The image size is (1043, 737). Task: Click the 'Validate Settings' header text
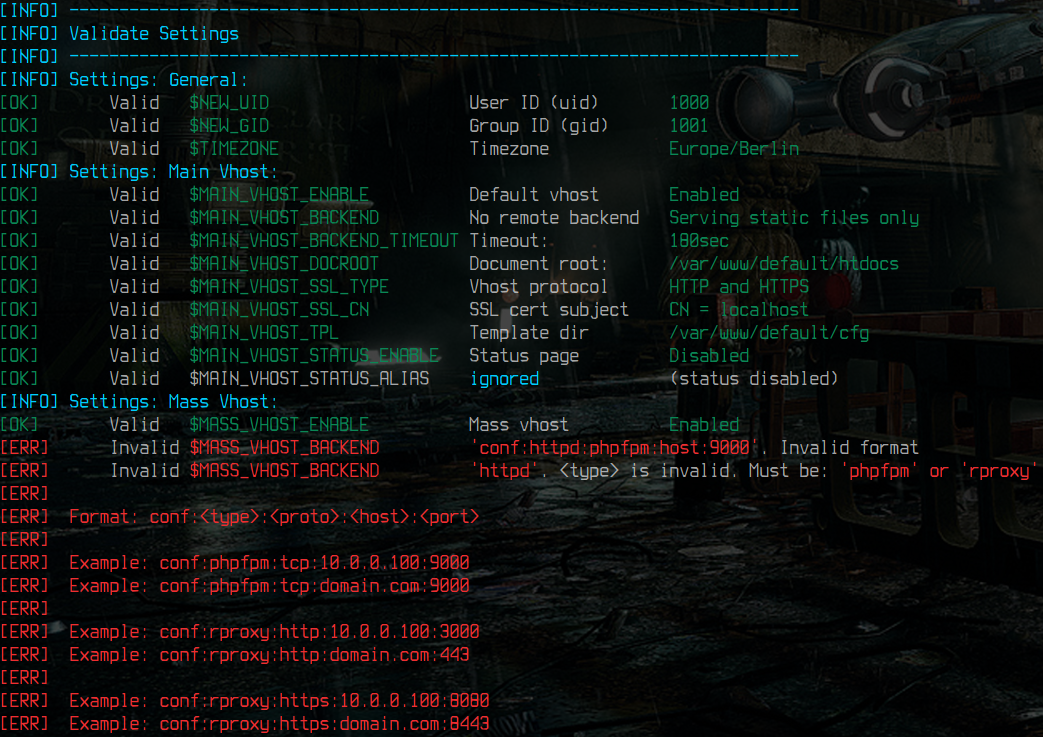(x=154, y=34)
